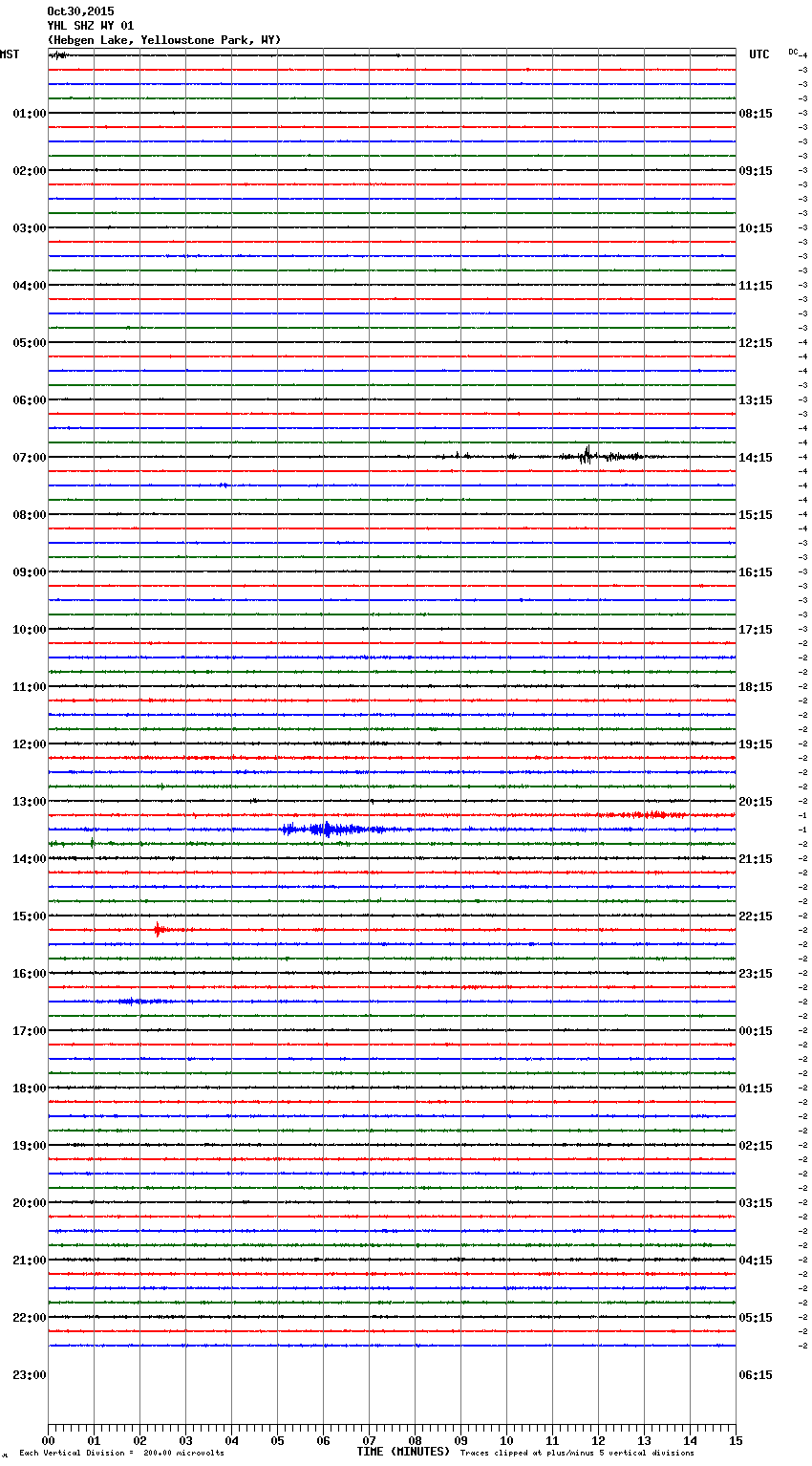
Task: Select the 12:00 MST time label
Action: 30,744
